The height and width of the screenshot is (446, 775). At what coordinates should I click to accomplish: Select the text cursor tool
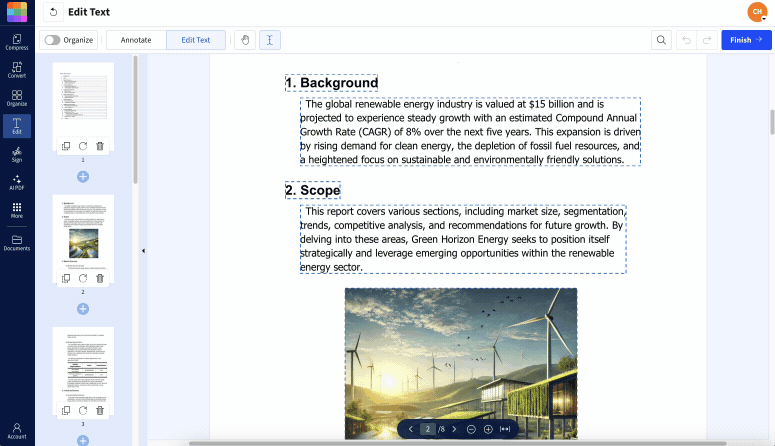click(270, 40)
